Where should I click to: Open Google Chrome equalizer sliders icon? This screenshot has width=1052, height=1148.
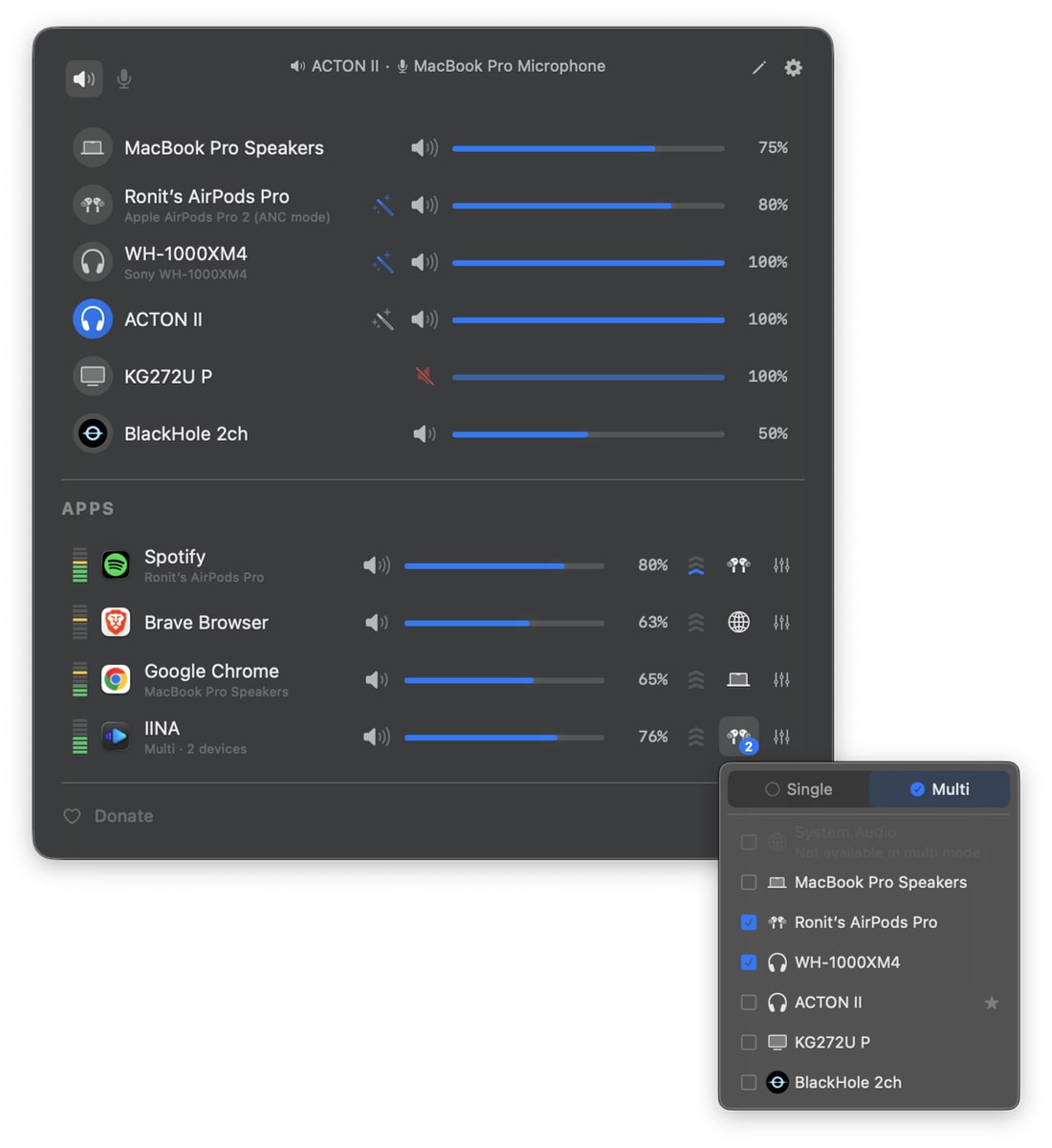781,679
